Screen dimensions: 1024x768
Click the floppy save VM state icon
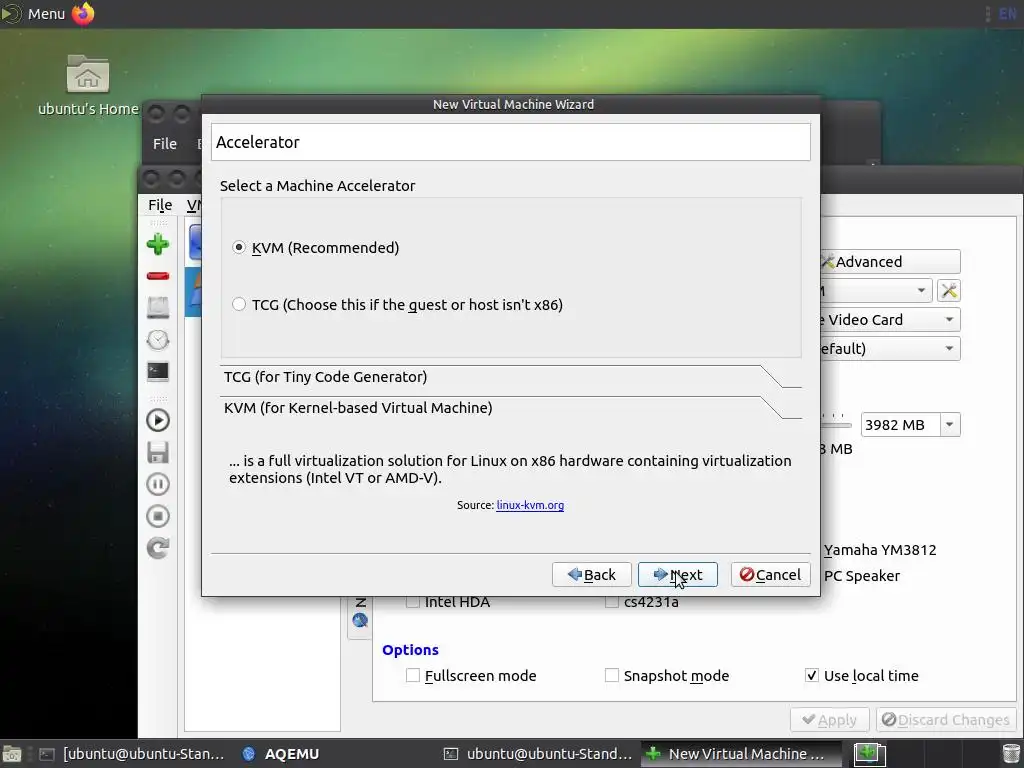point(157,452)
